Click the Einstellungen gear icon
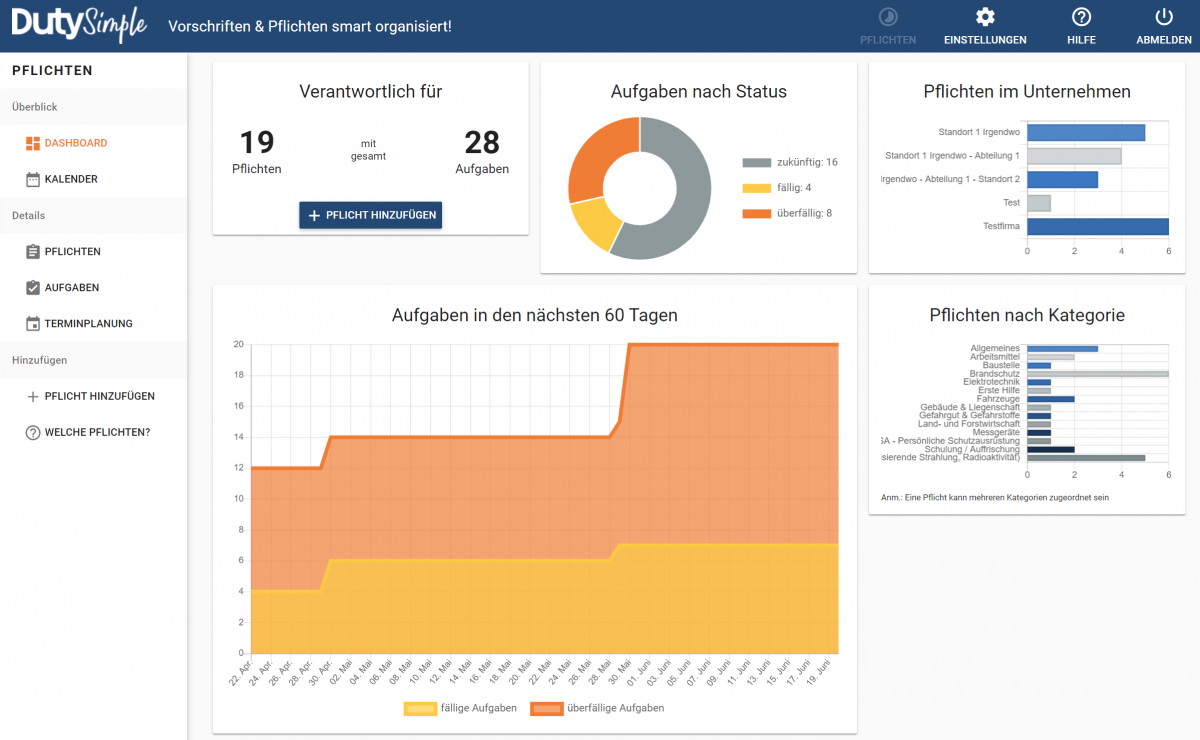The width and height of the screenshot is (1200, 740). point(985,17)
